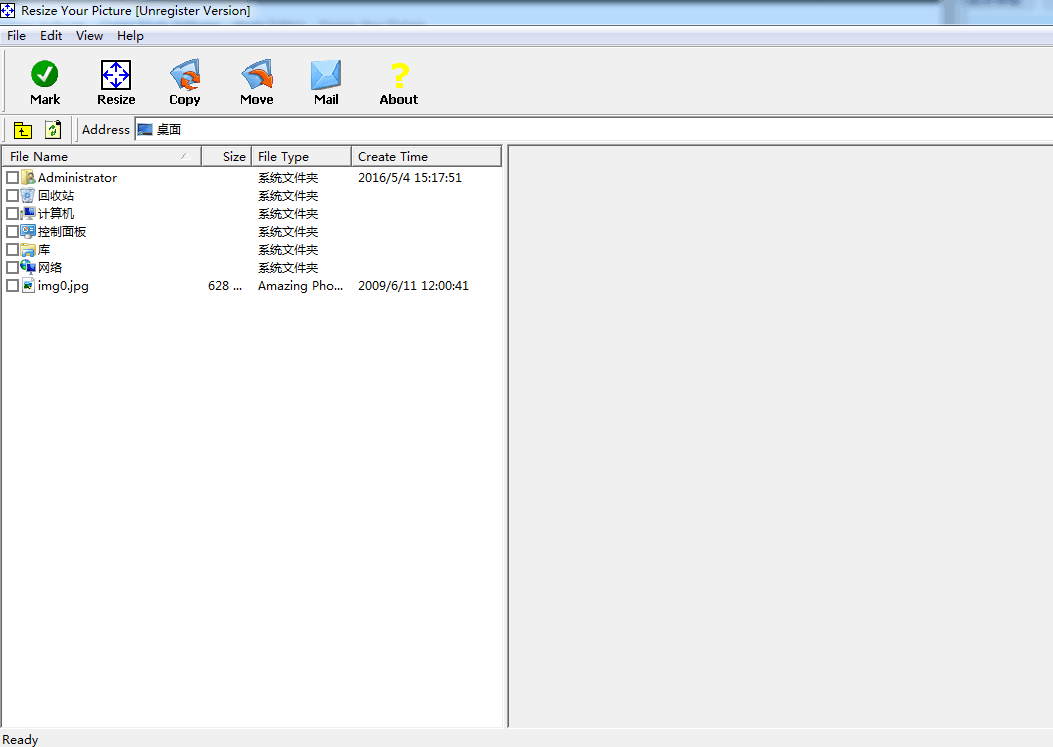Check the checkbox next to img0.jpg
The image size is (1053, 747).
click(12, 285)
